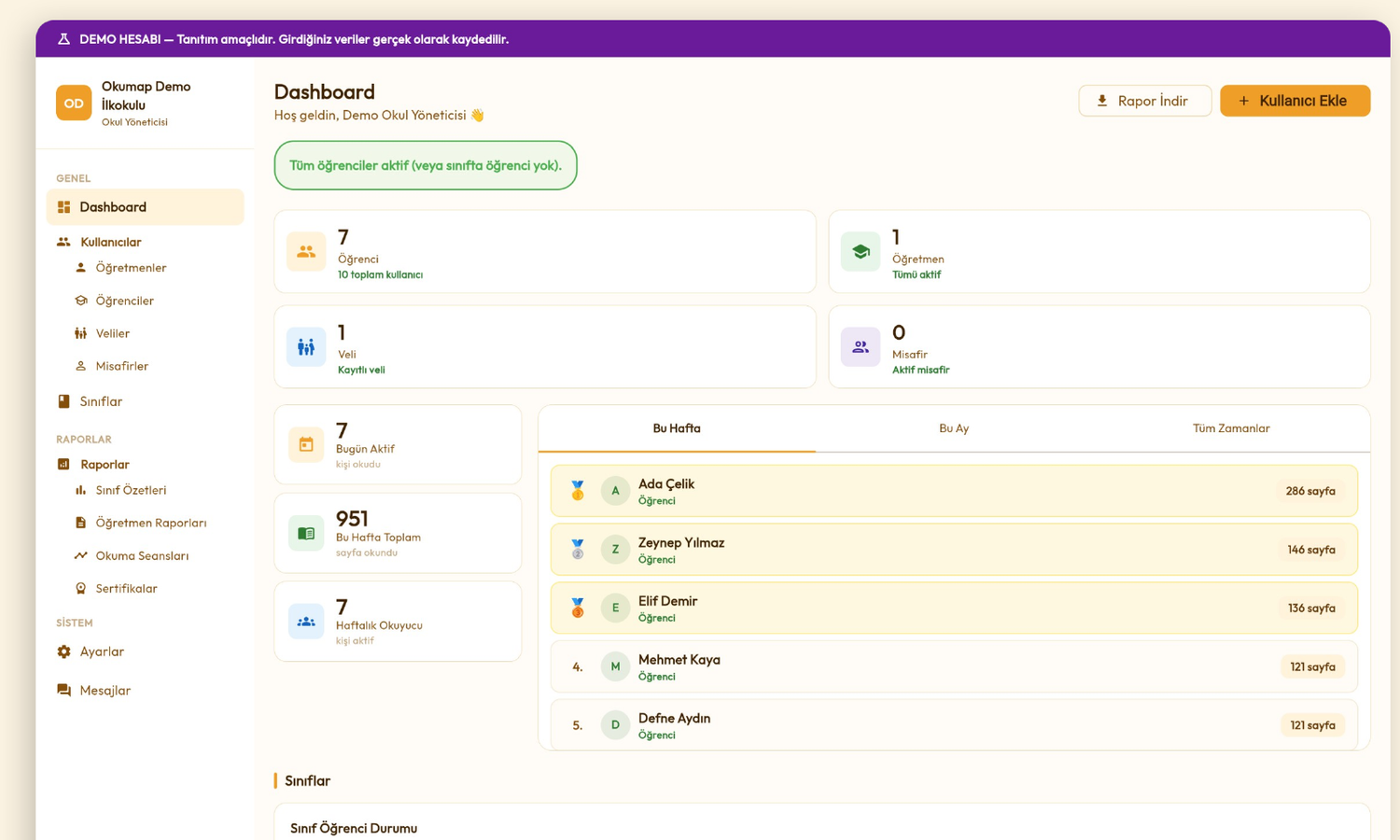Click the Ayarlar gear icon
Image resolution: width=1400 pixels, height=840 pixels.
(x=63, y=651)
